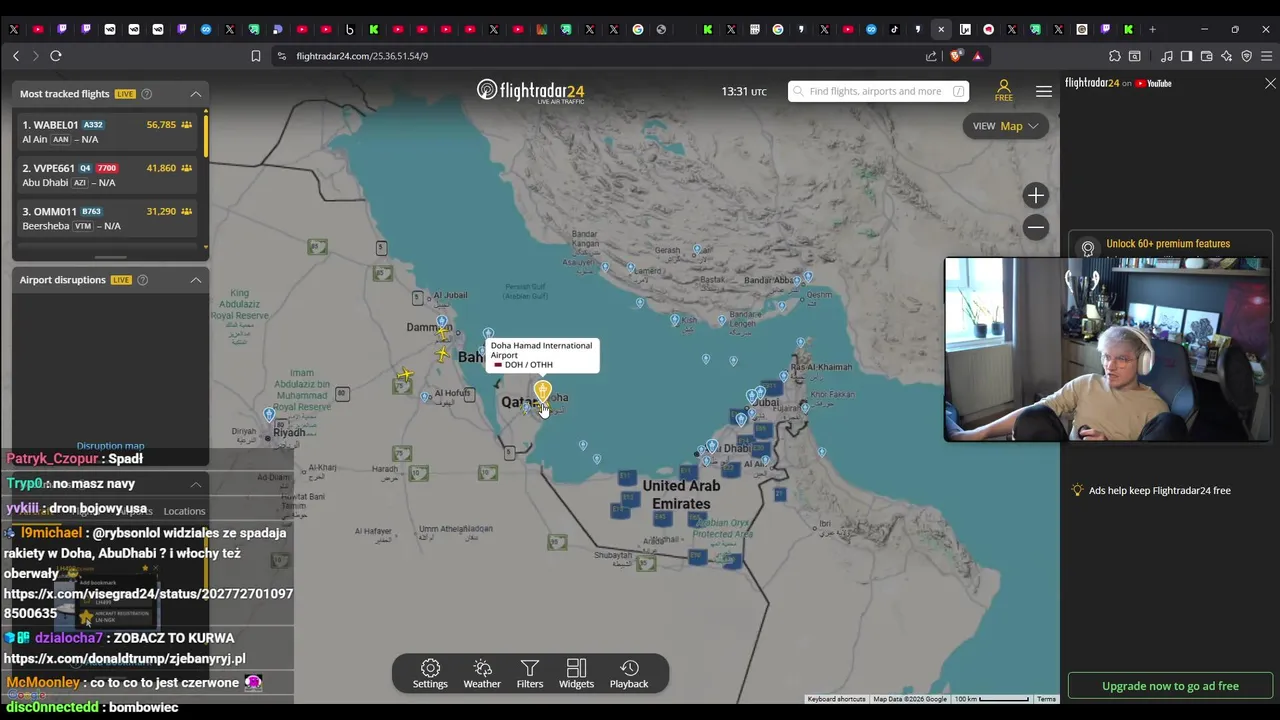Close the Flightradar24 YouTube side panel

coord(1270,83)
